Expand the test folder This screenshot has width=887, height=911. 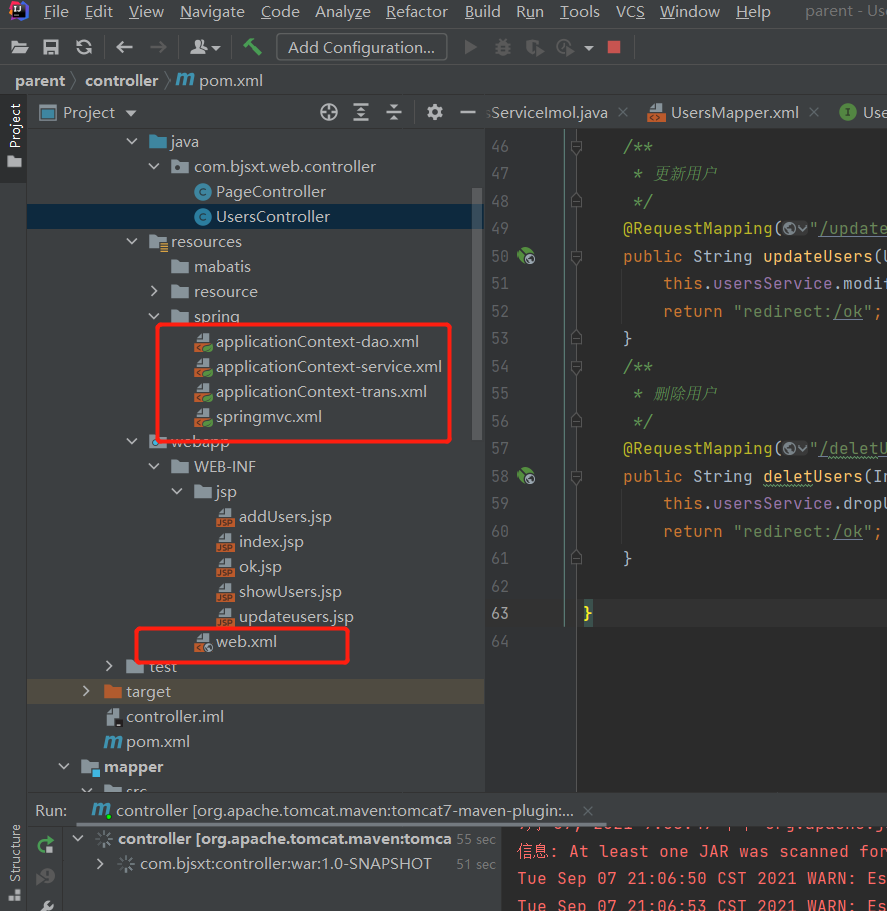[x=109, y=666]
